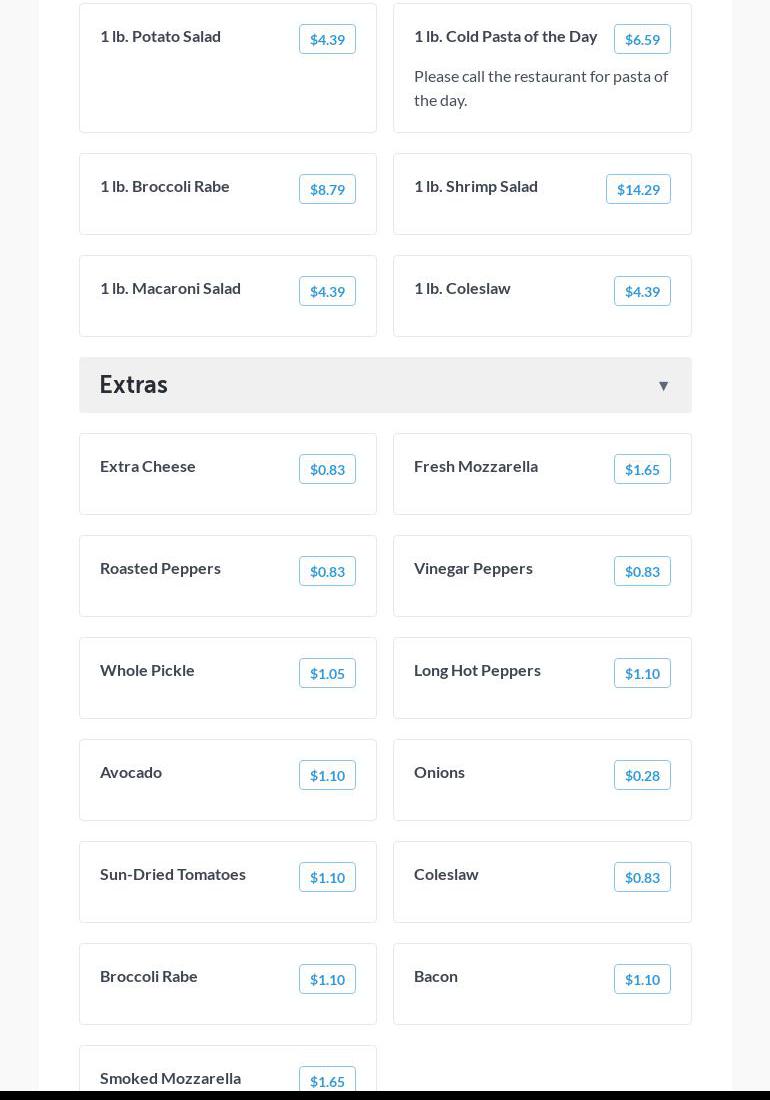Click Long Hot Peppers $1.10 button
Viewport: 770px width, 1100px height.
coord(642,673)
